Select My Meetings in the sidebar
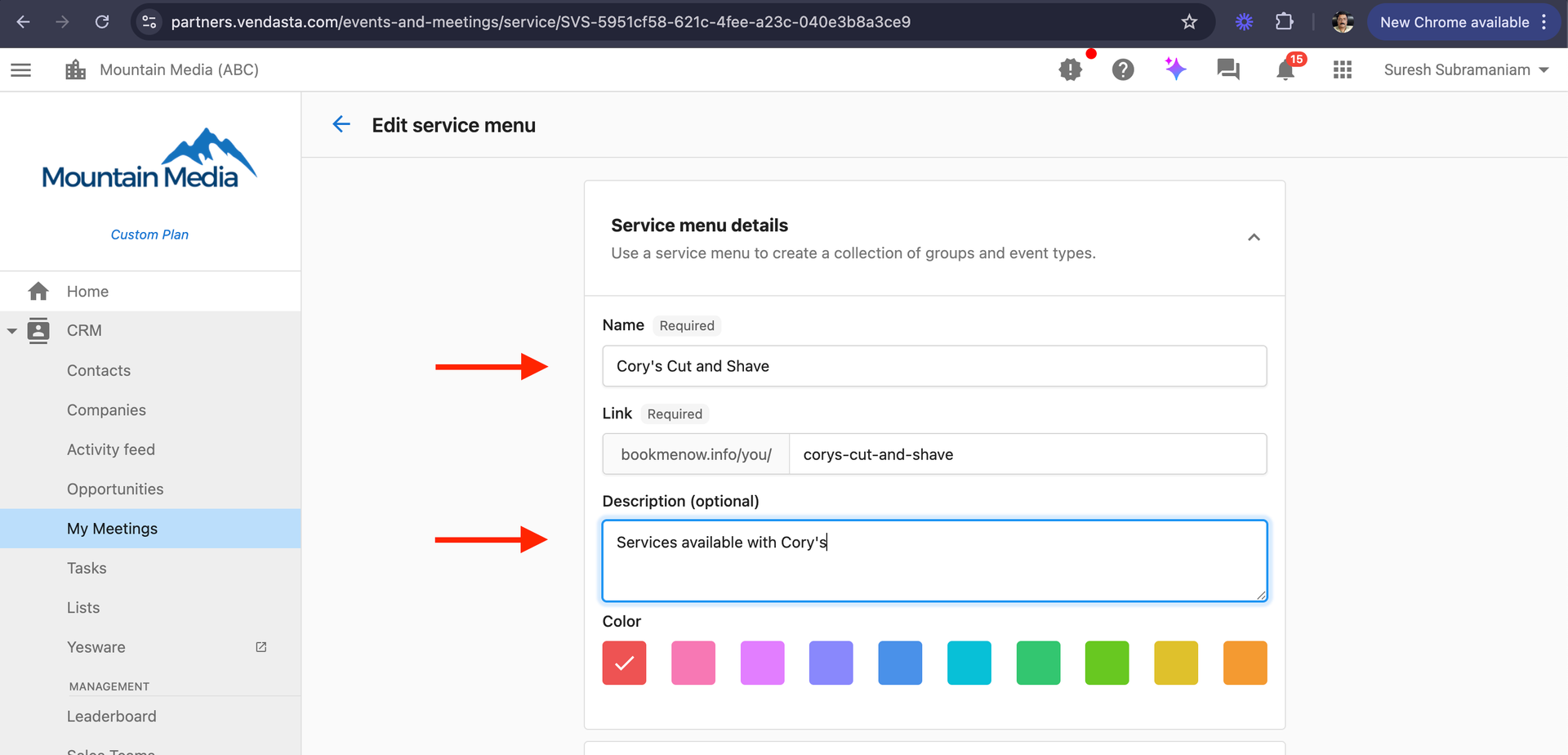This screenshot has height=755, width=1568. 150,529
